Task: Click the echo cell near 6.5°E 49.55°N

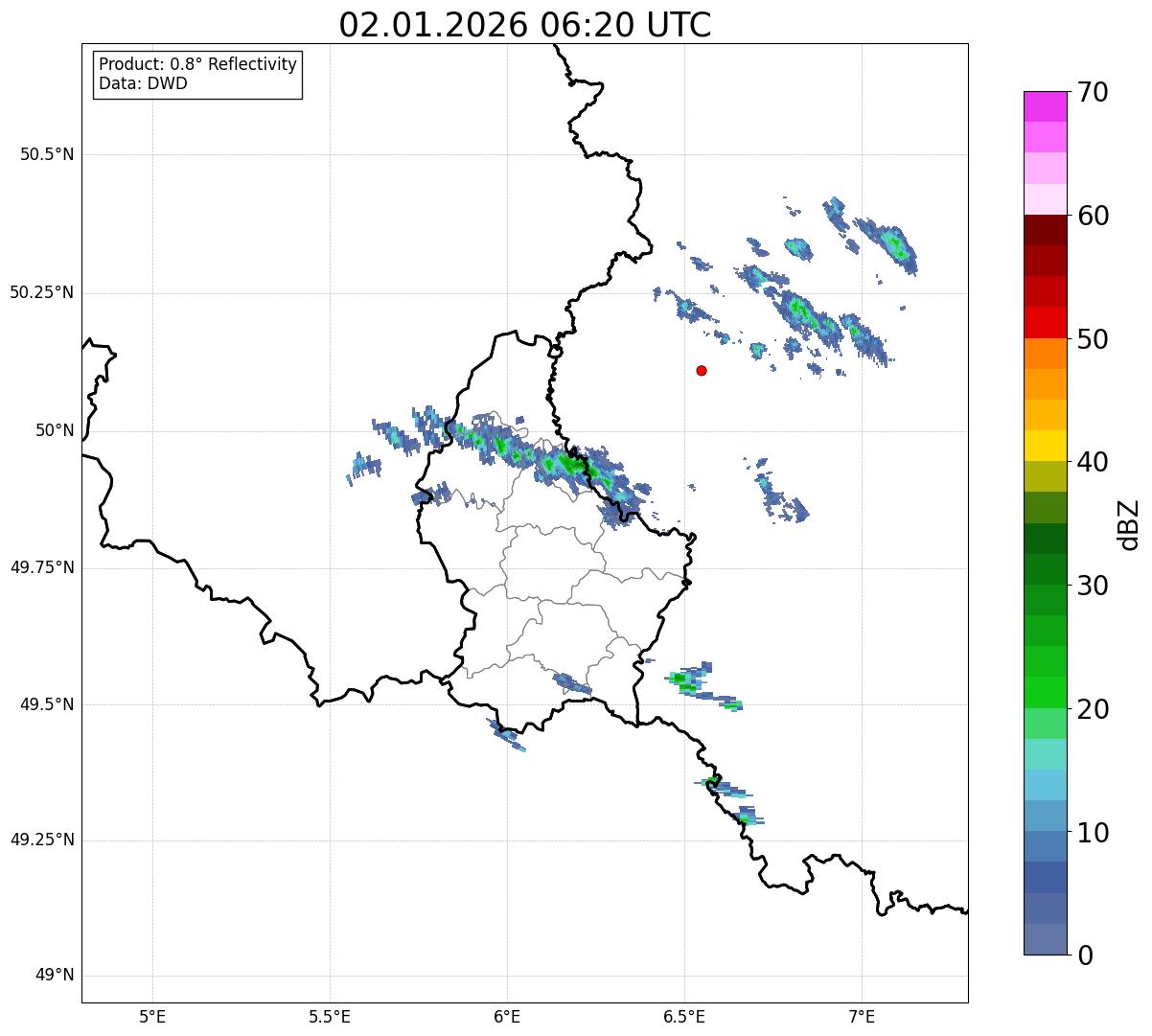Action: point(688,680)
